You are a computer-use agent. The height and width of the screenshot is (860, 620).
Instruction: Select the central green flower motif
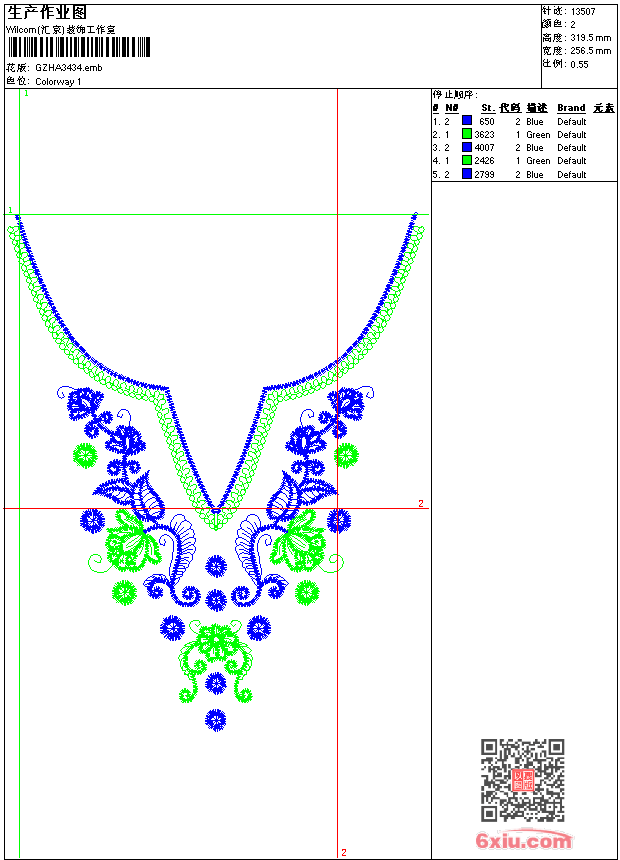216,641
